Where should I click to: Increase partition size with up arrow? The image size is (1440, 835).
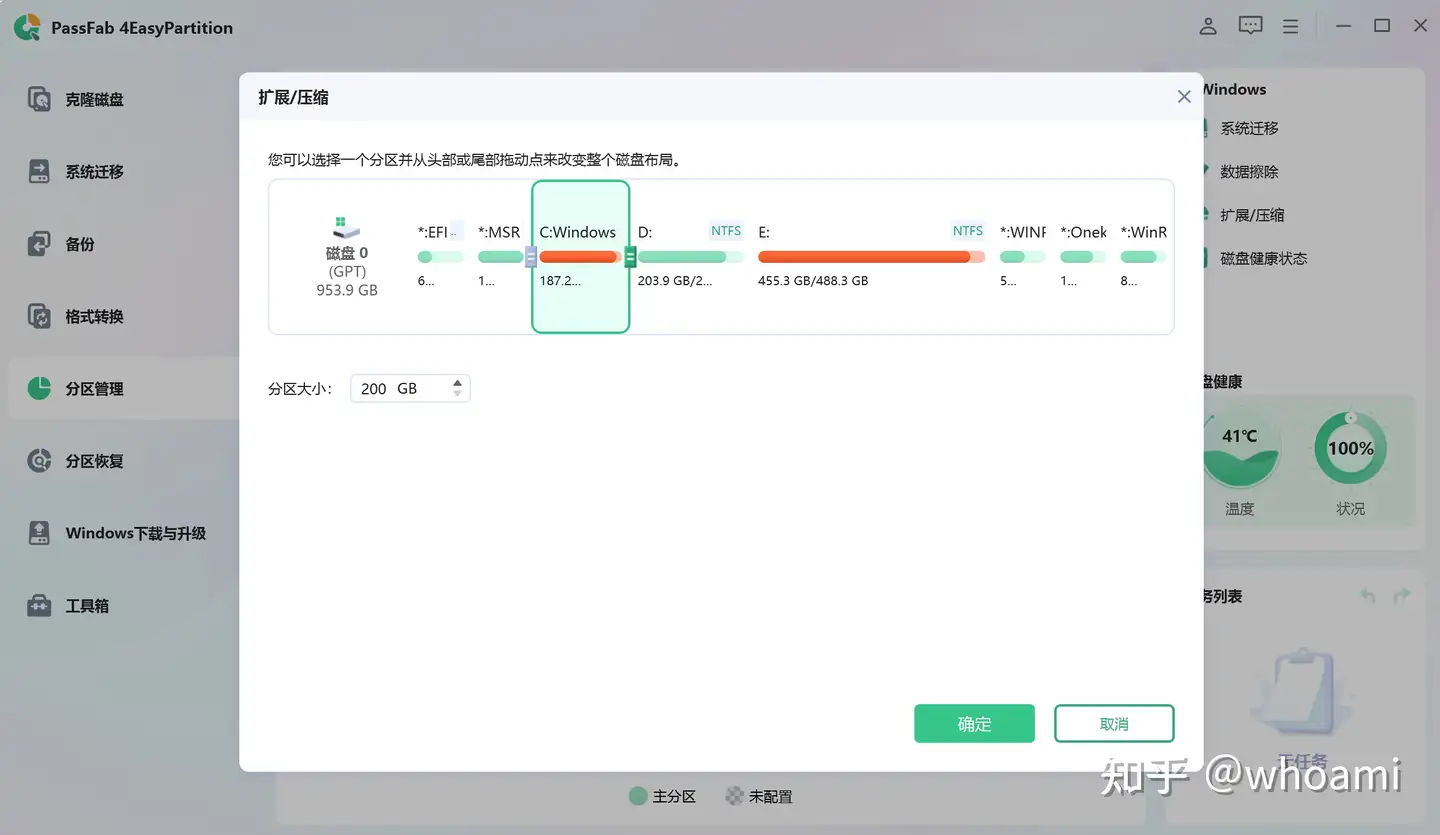click(x=457, y=382)
